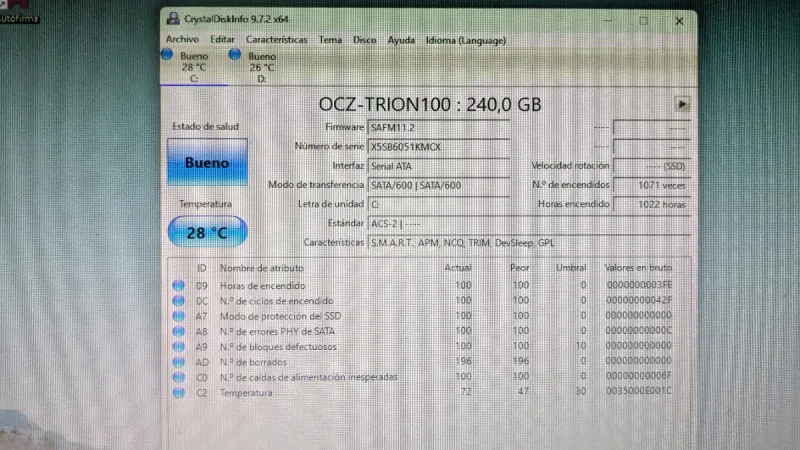Screen dimensions: 800x450
Task: Select 'N.º de caídas de alimentación inesperadas'
Action: pos(308,378)
